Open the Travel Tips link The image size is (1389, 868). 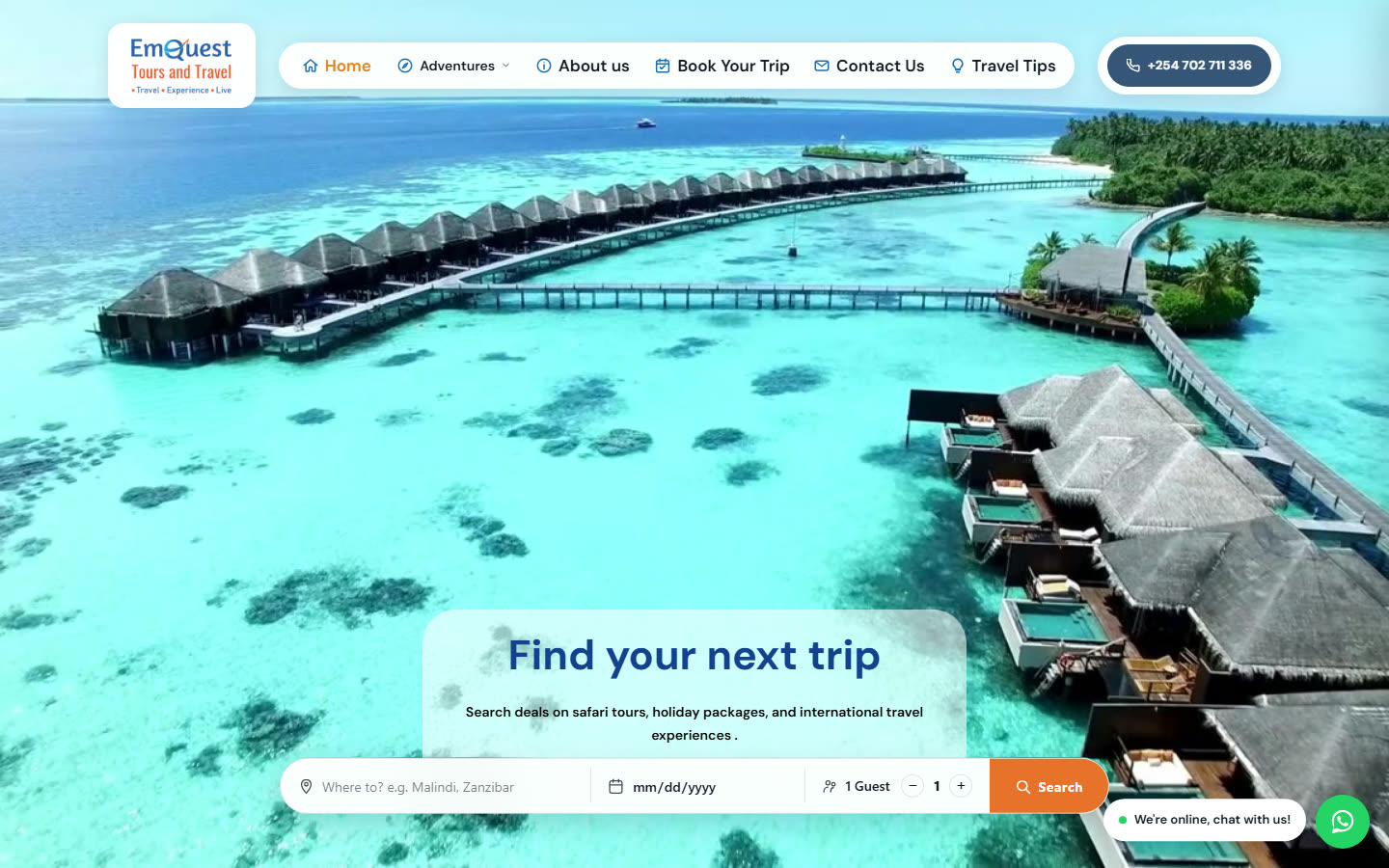click(x=1003, y=66)
